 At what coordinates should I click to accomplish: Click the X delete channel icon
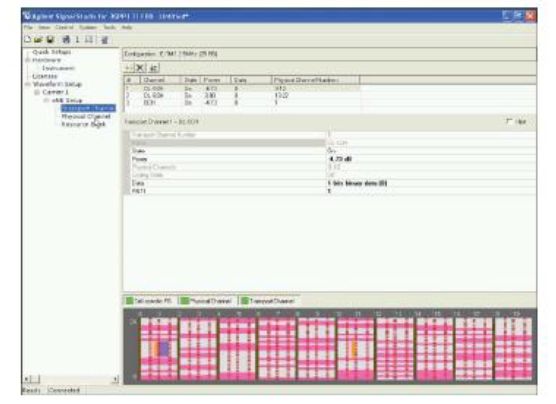(x=140, y=68)
